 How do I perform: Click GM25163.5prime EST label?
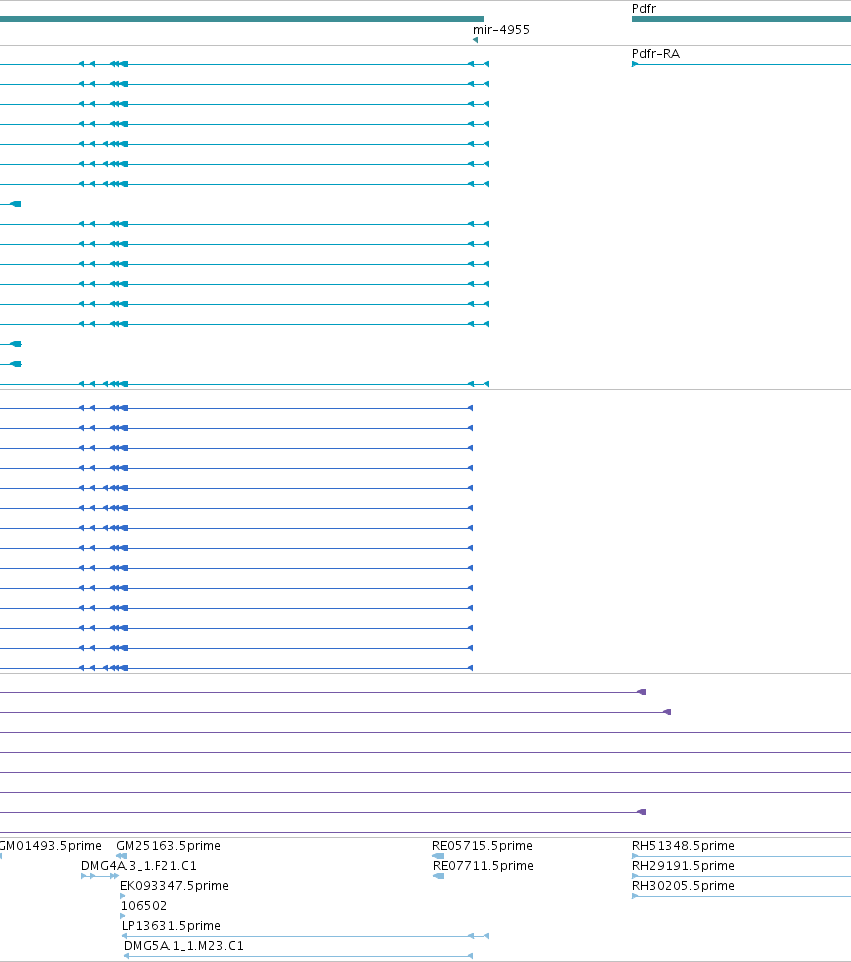tap(169, 845)
